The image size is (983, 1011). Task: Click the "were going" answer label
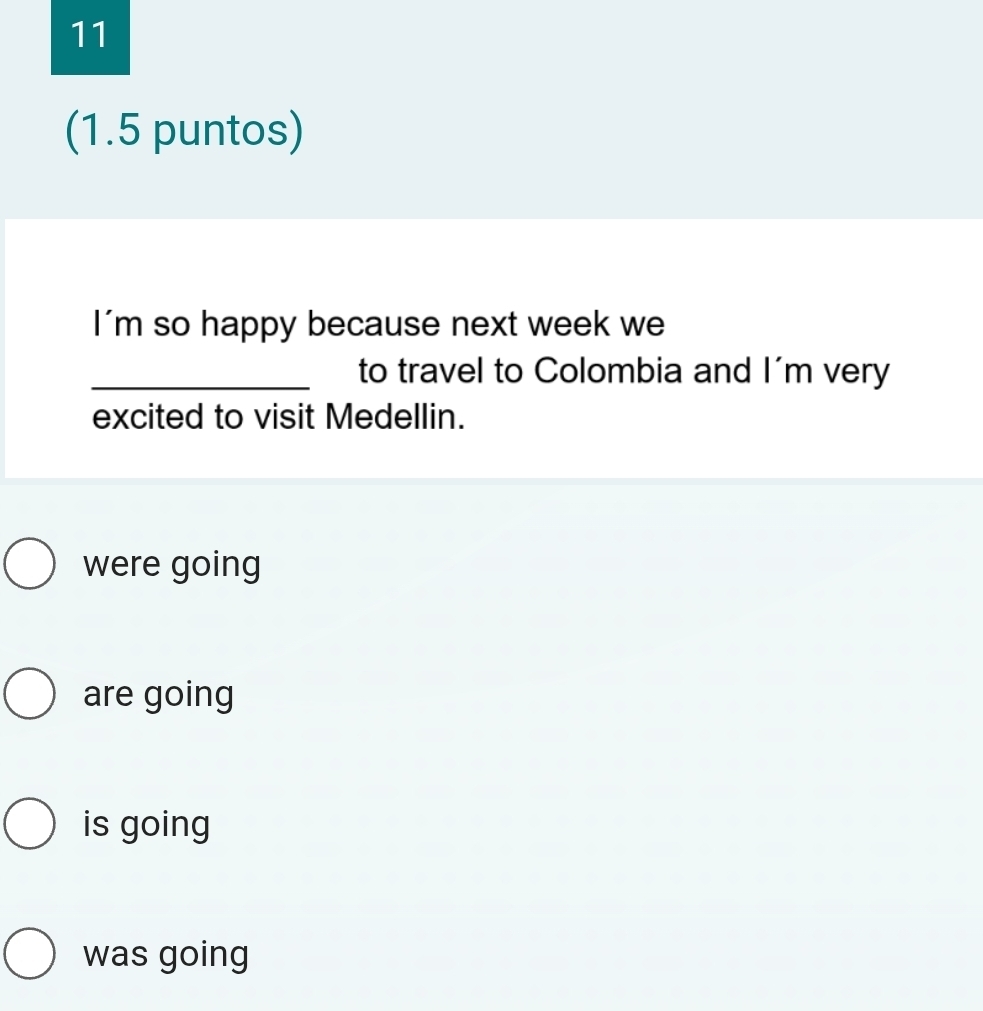(x=172, y=566)
